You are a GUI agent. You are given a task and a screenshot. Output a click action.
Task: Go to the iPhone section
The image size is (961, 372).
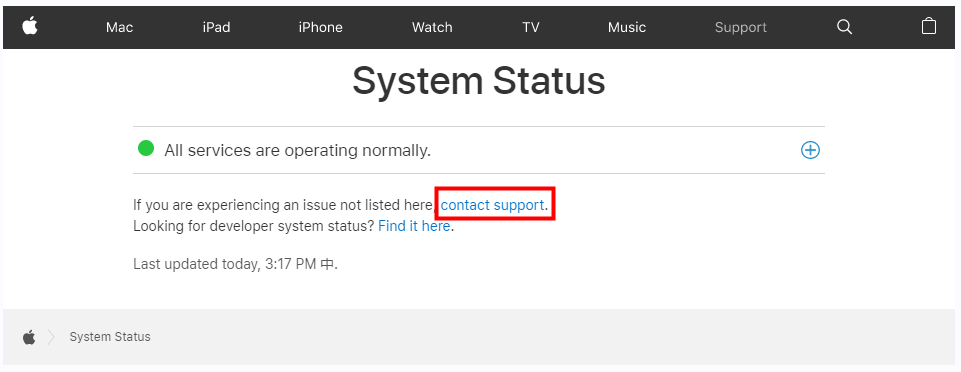point(321,28)
